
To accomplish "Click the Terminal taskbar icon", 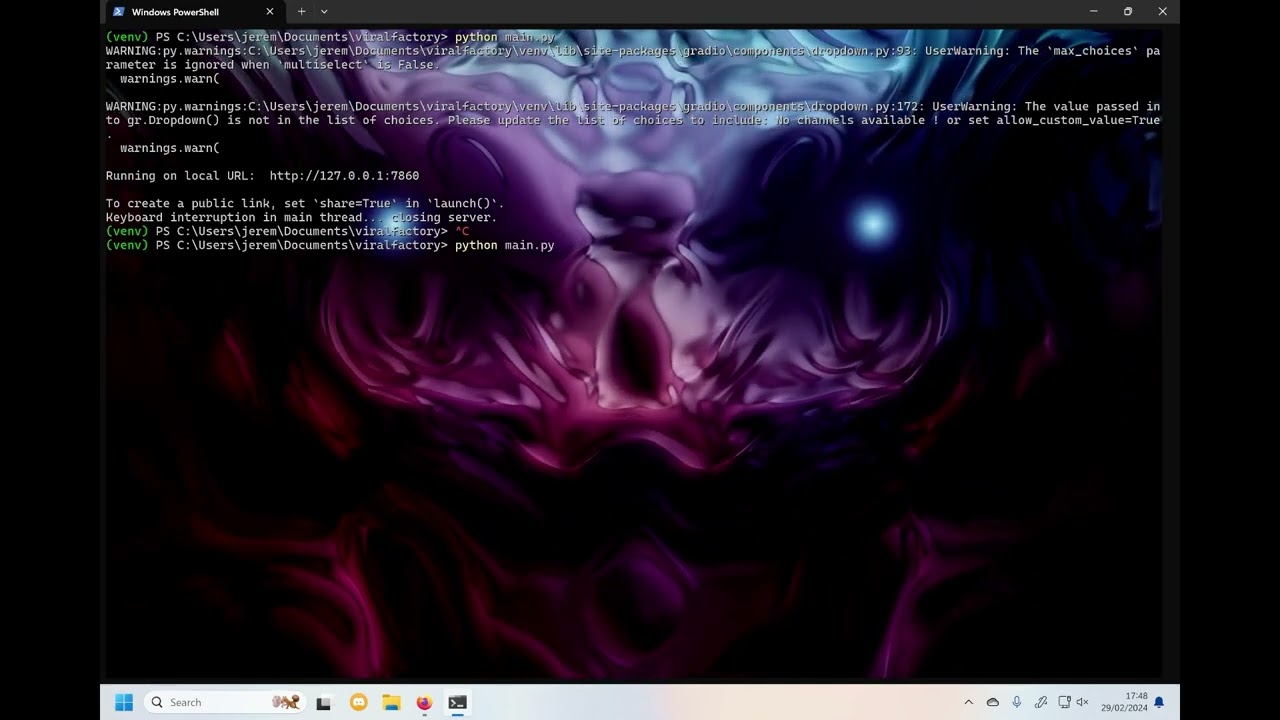I will 457,702.
